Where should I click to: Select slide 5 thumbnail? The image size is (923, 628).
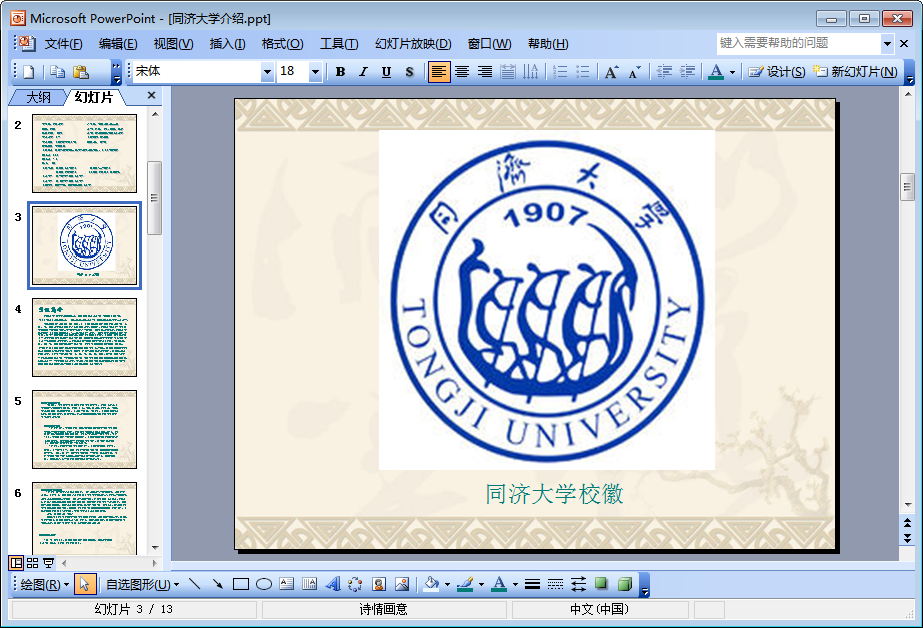point(84,430)
